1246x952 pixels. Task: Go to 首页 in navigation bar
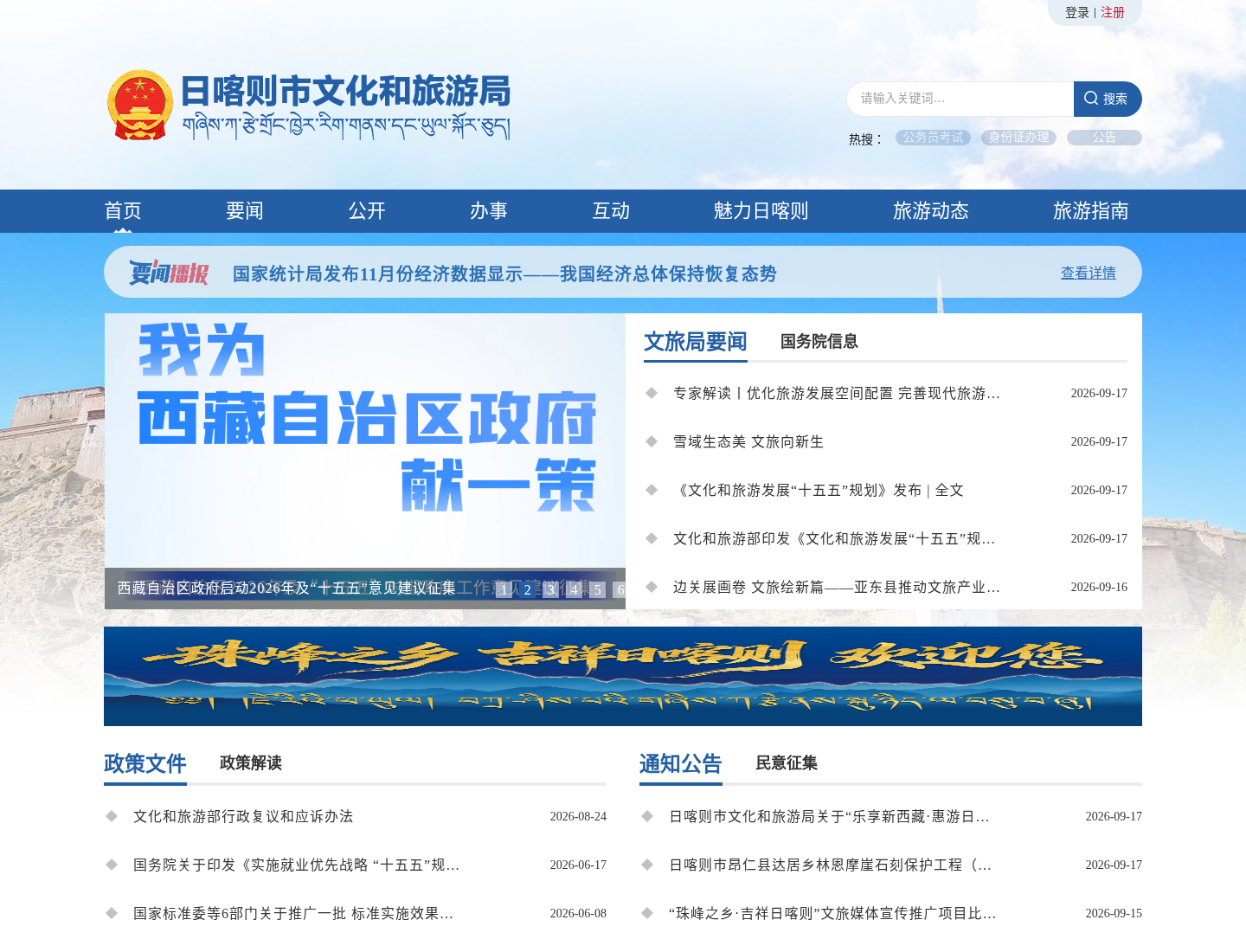(x=123, y=210)
